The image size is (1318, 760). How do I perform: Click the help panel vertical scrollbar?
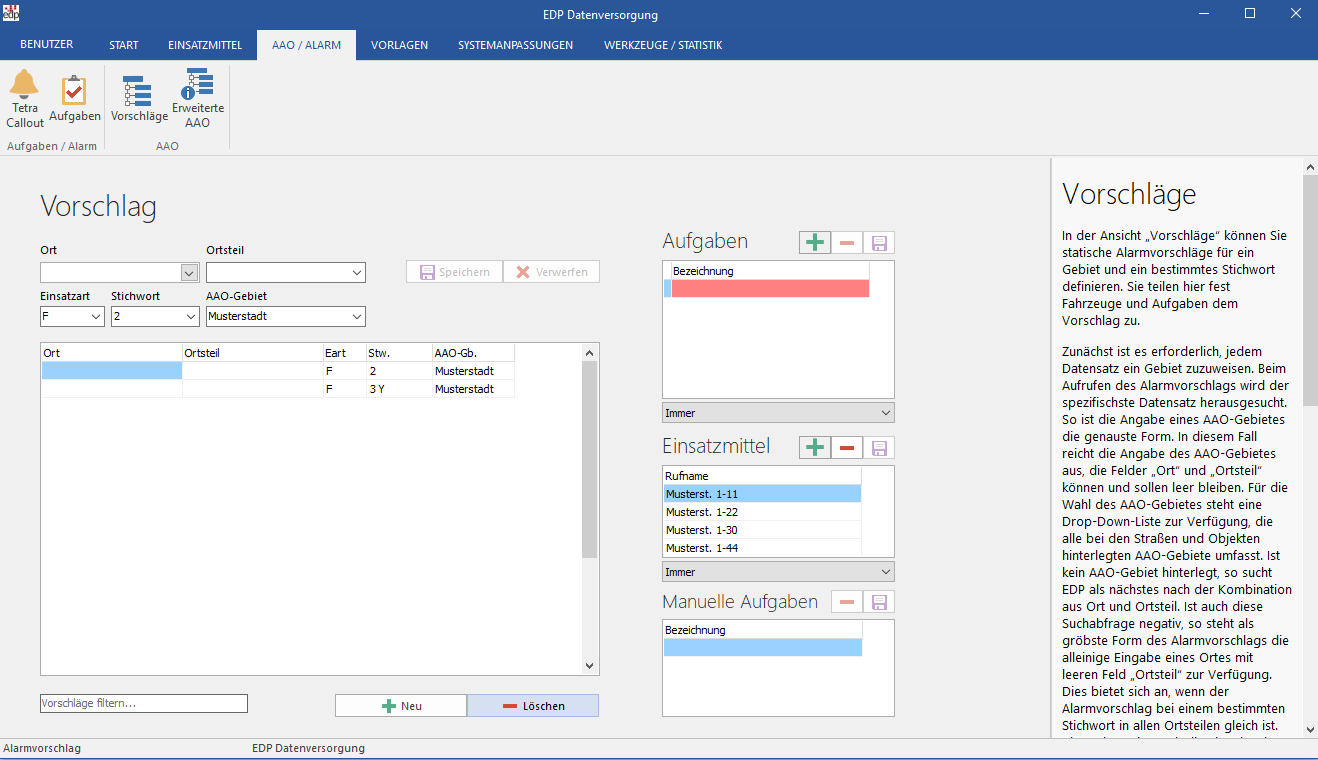click(1310, 290)
